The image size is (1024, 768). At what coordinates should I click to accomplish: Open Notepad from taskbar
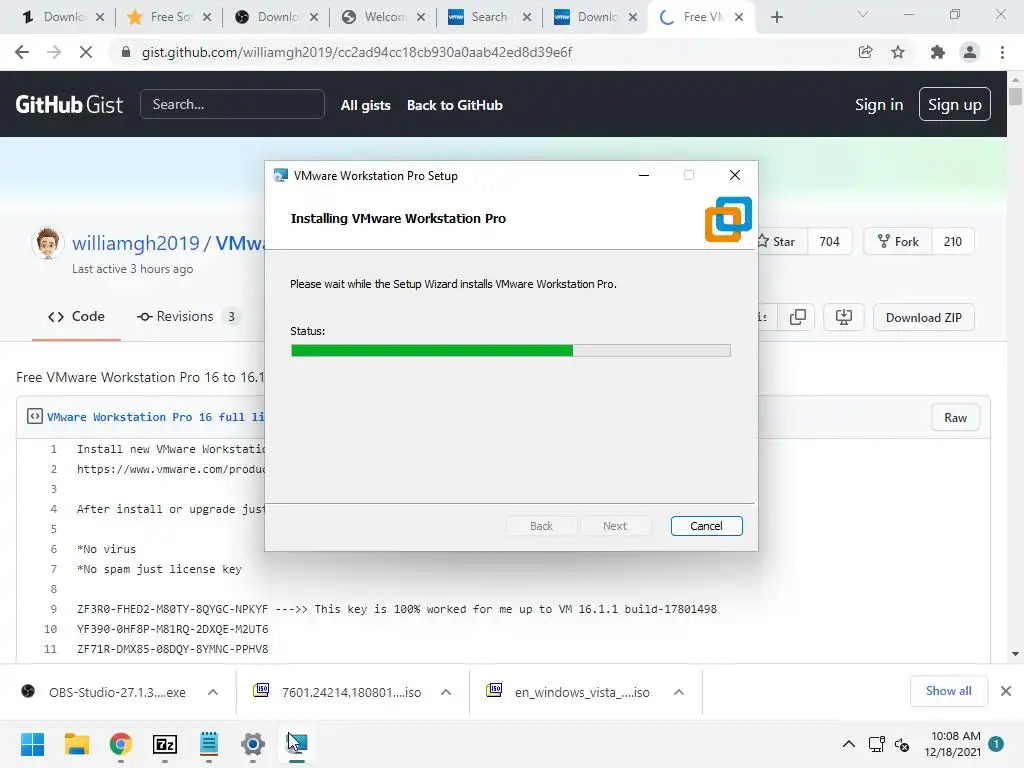coord(209,744)
